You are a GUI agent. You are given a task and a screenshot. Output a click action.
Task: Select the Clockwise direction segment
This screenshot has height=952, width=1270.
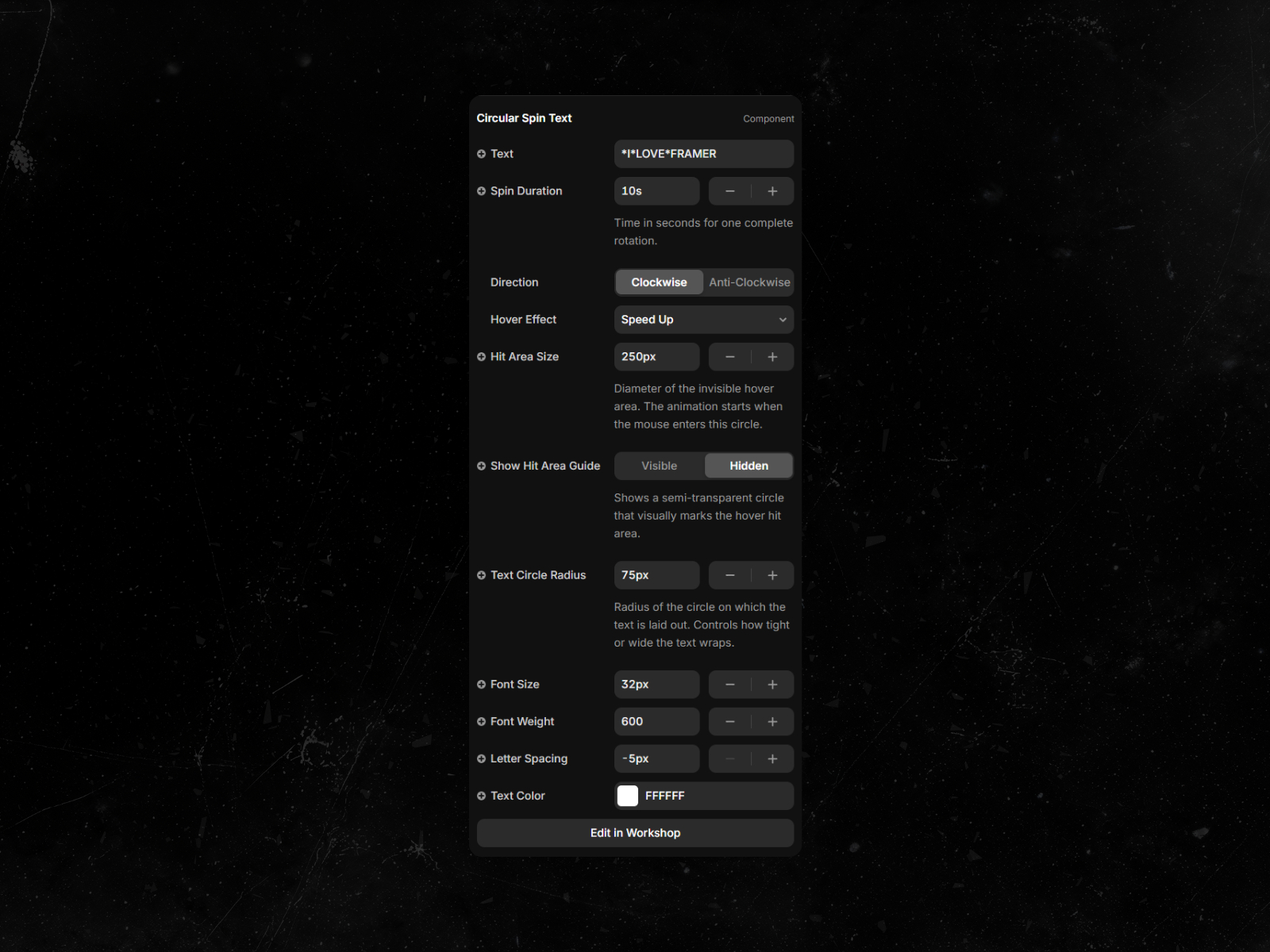click(659, 282)
